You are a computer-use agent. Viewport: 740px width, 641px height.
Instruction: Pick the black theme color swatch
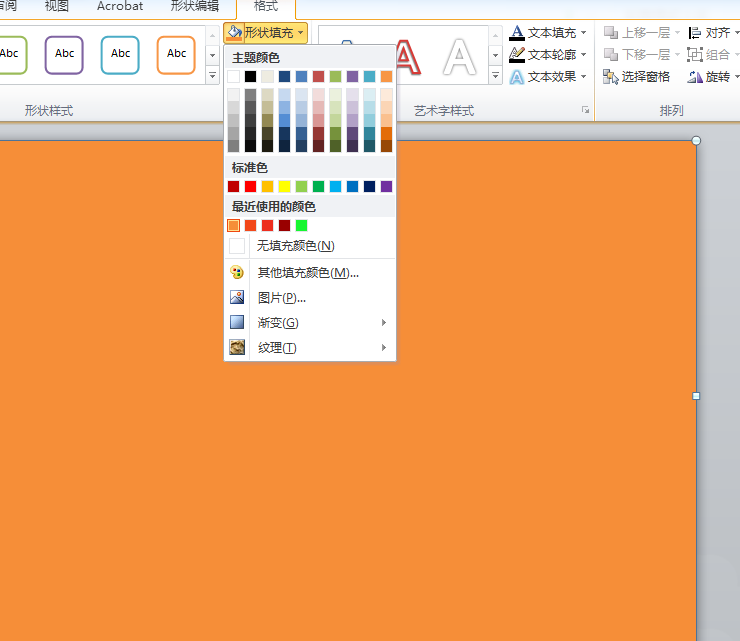(251, 76)
